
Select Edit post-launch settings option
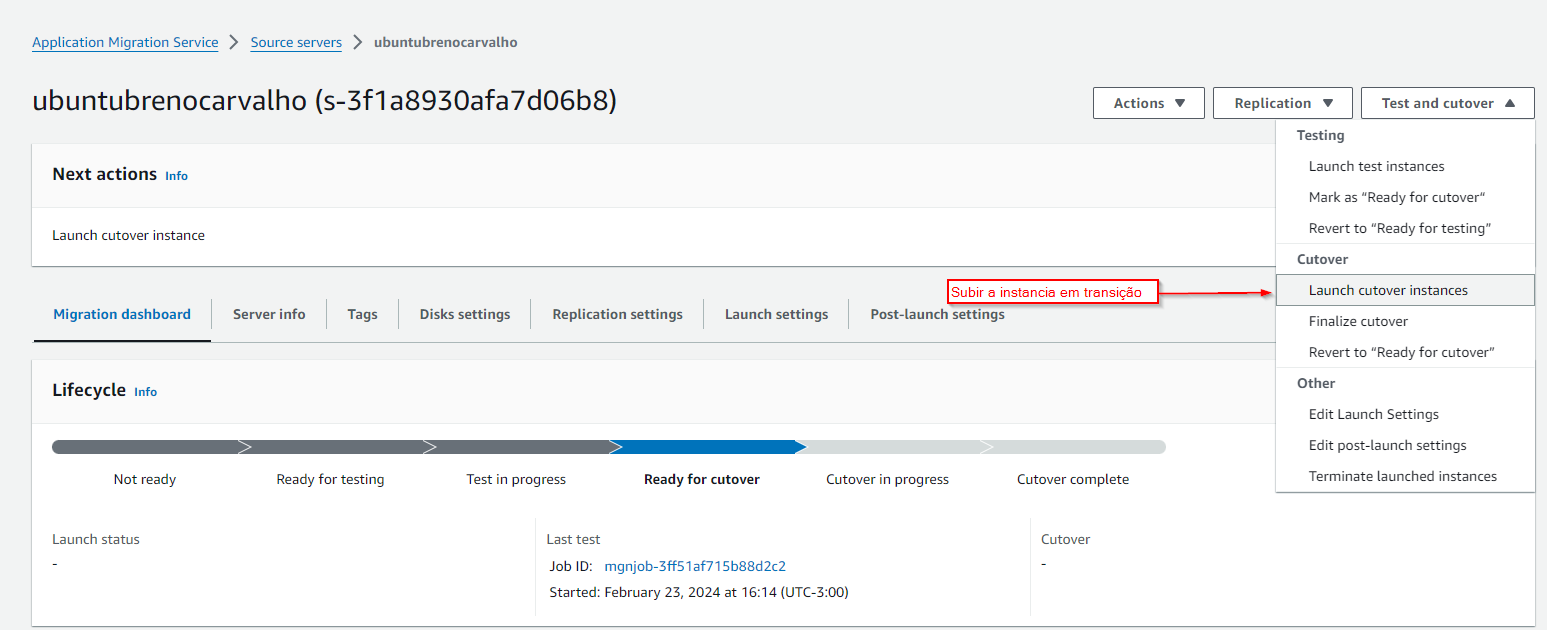tap(1387, 445)
